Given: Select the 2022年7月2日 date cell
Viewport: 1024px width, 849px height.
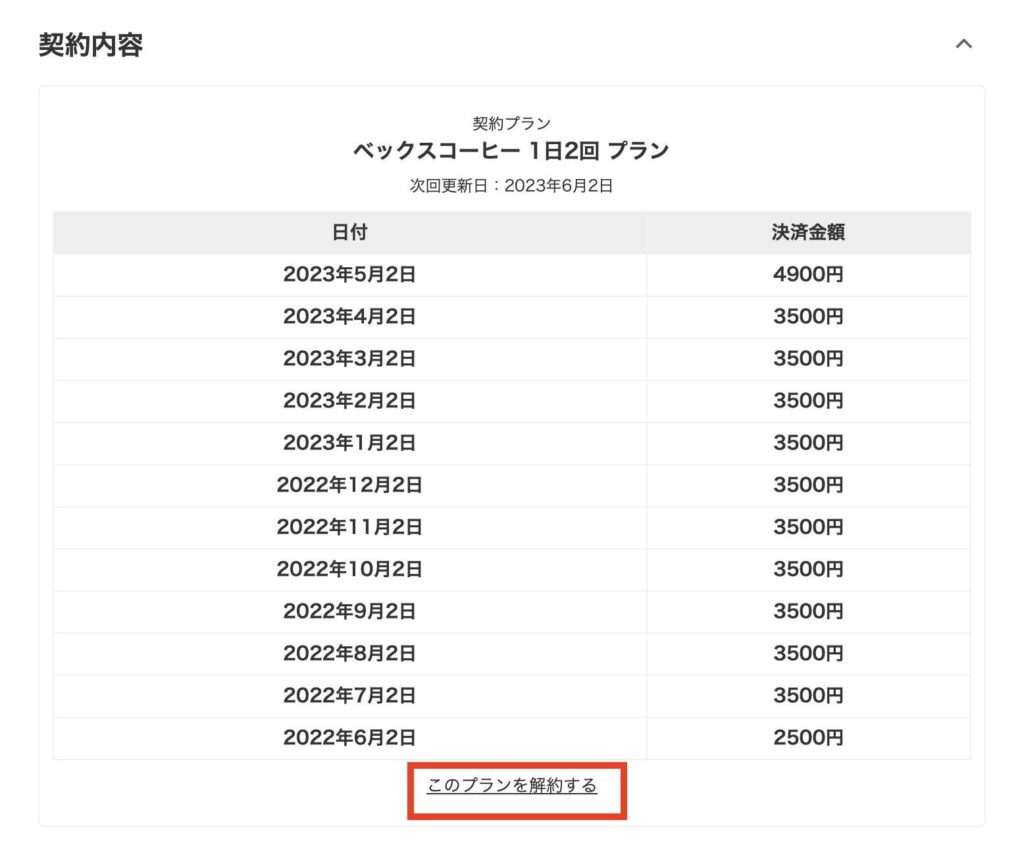Looking at the screenshot, I should pos(350,696).
